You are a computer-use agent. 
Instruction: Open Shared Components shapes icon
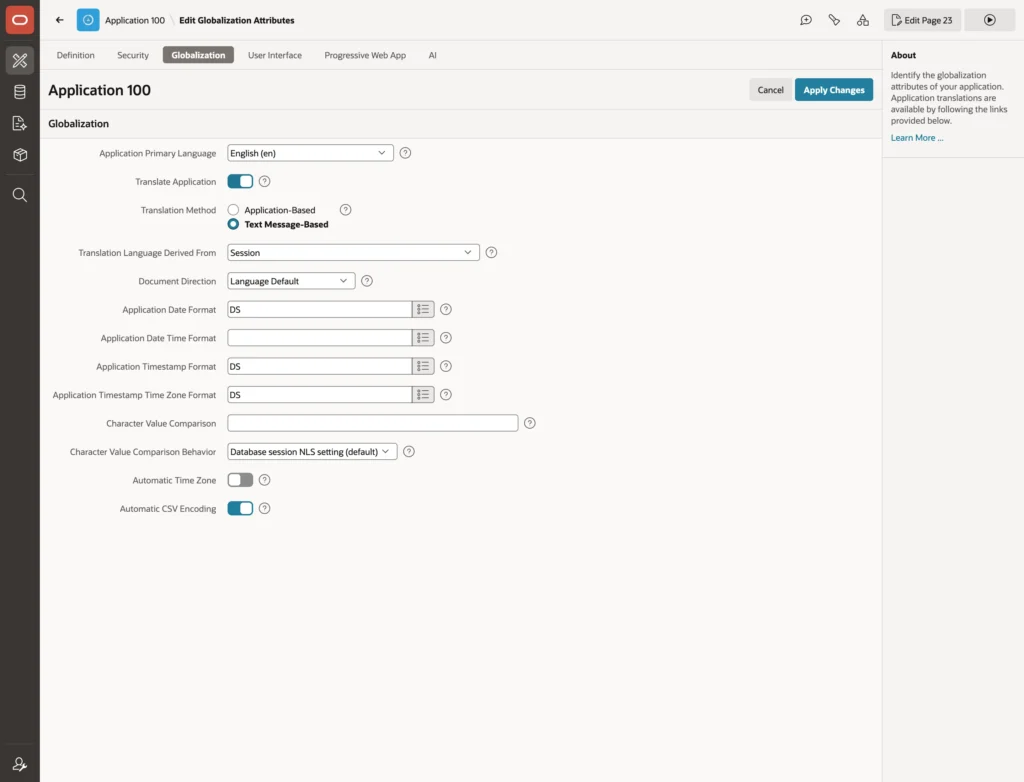click(x=863, y=20)
